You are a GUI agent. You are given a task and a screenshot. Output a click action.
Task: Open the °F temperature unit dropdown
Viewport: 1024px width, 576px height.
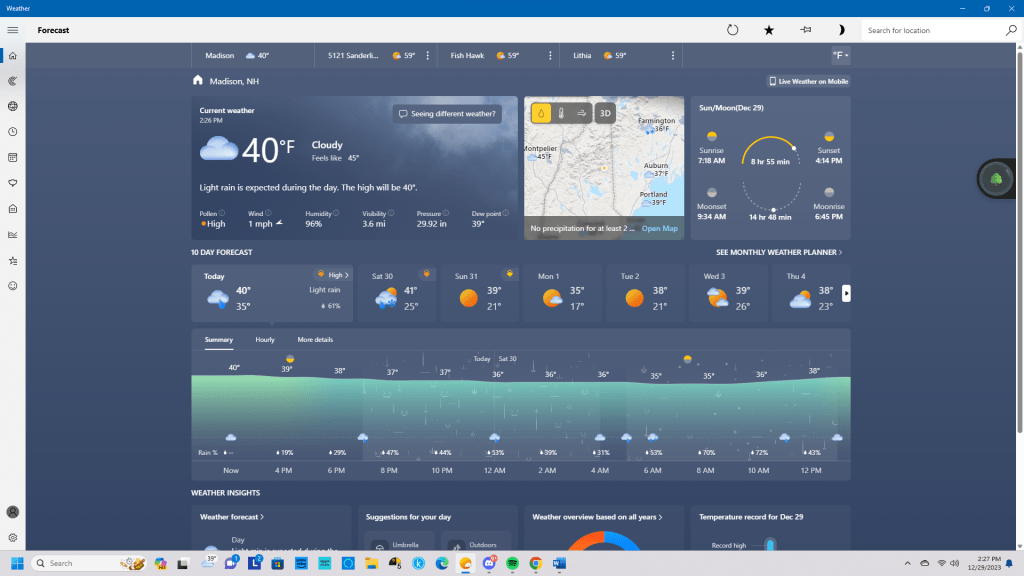coord(840,55)
